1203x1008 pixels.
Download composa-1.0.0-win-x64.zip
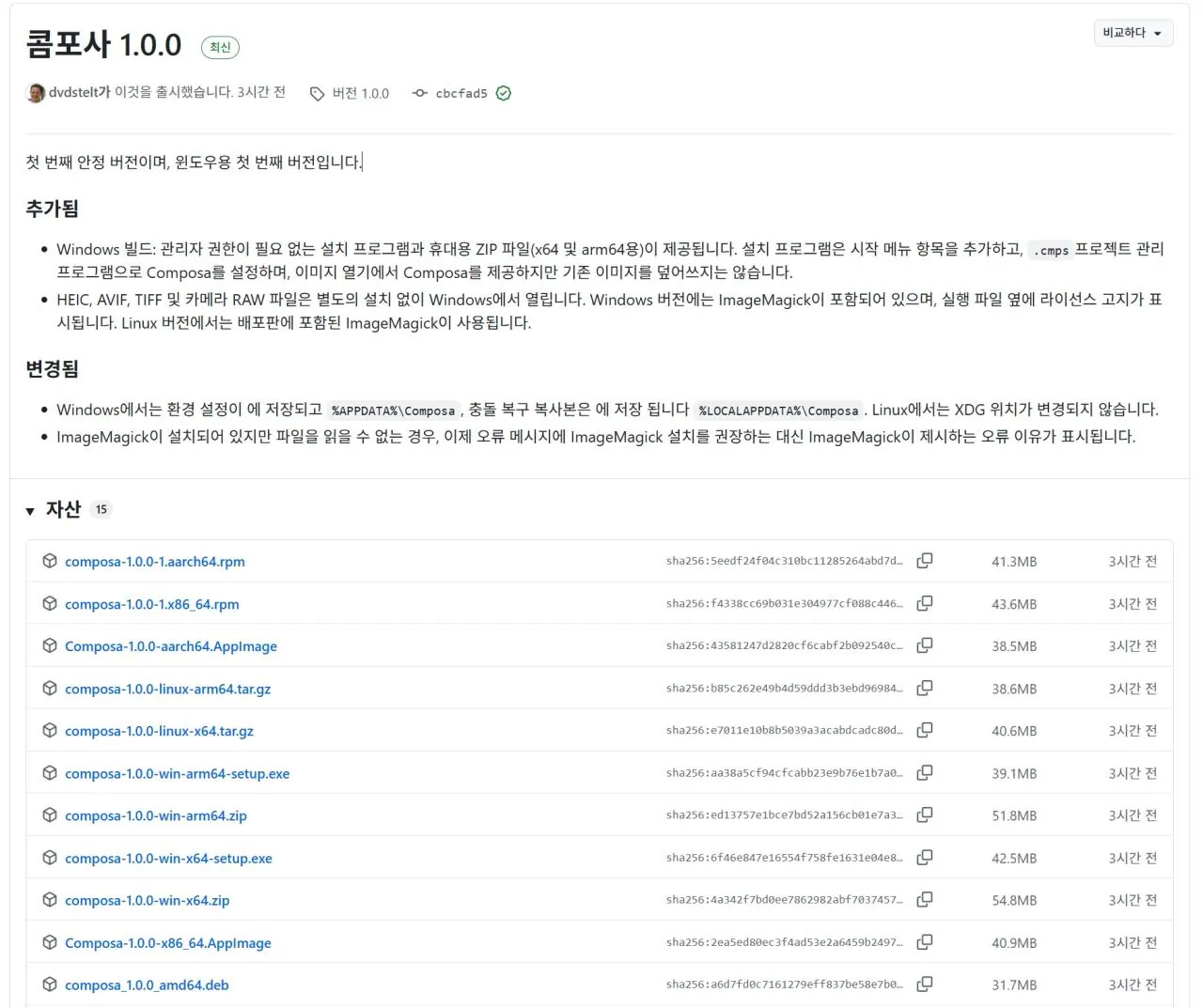click(147, 901)
